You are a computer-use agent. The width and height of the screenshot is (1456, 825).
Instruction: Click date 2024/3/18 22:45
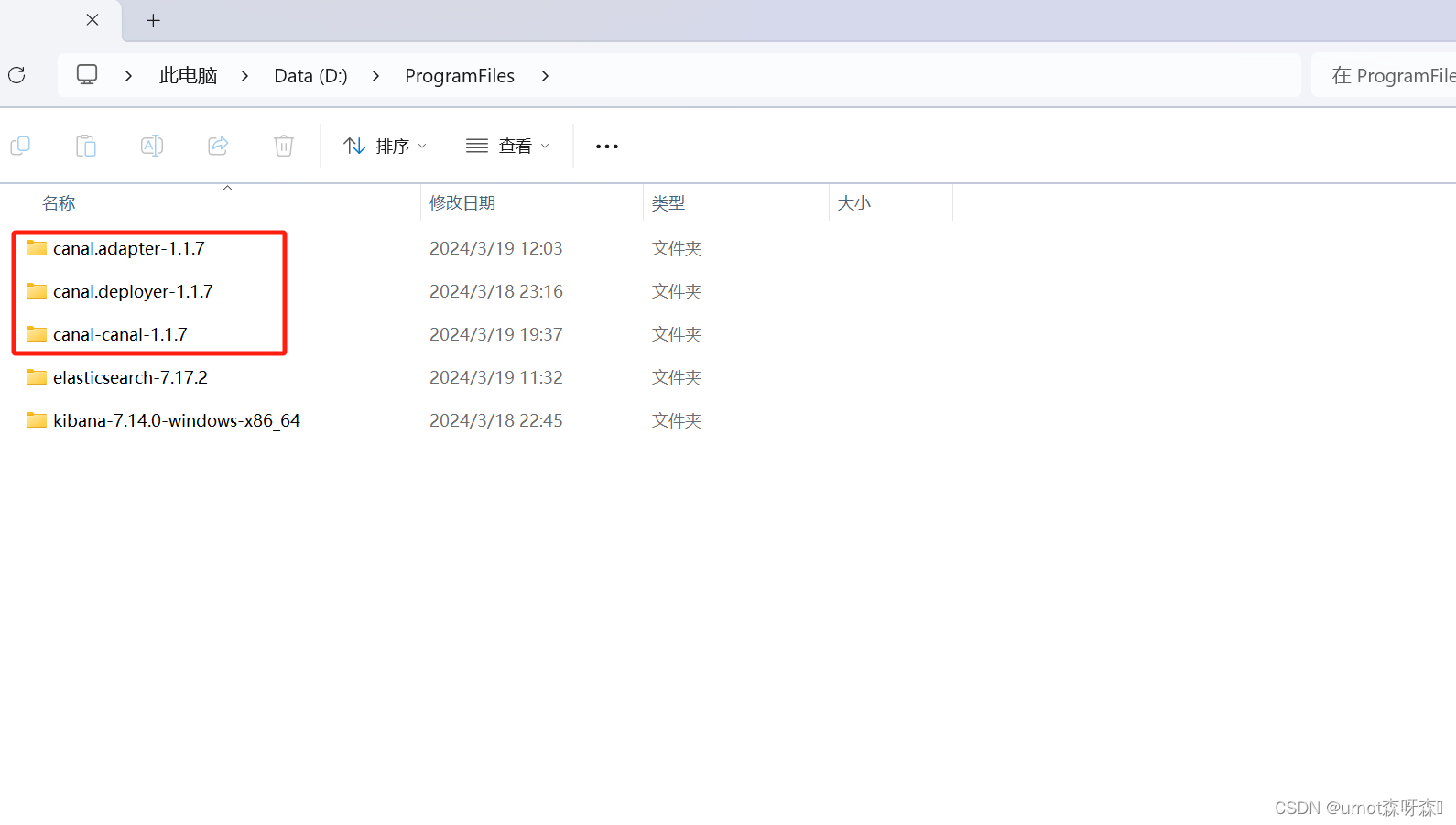(496, 420)
